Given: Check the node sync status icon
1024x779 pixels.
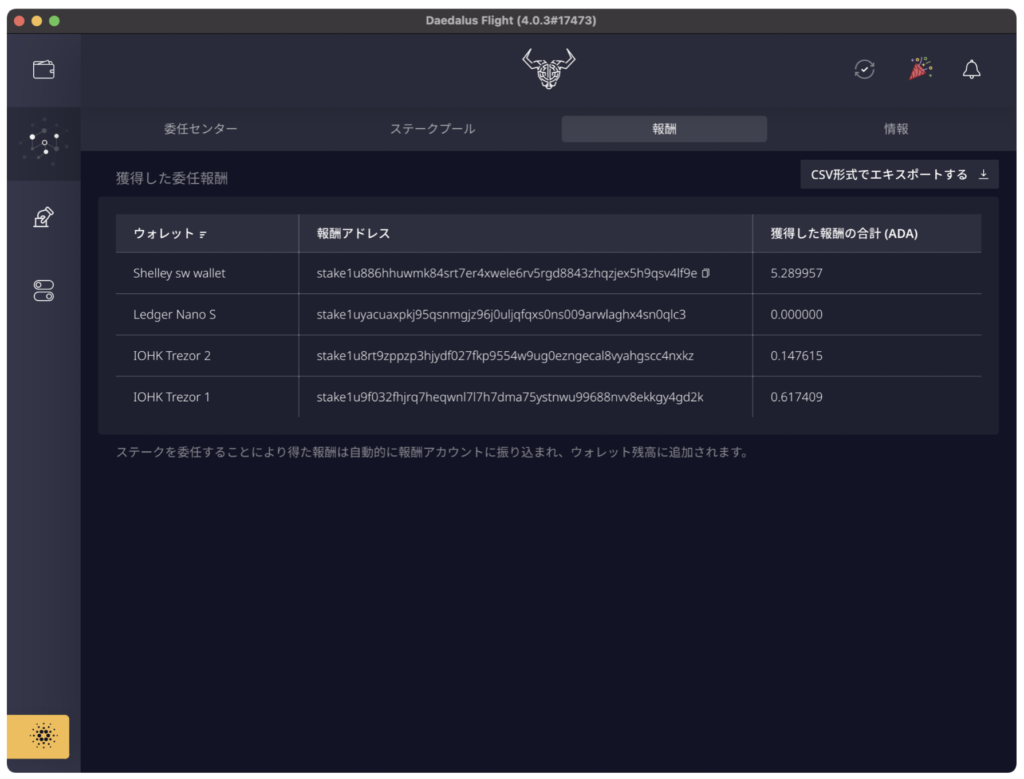Looking at the screenshot, I should click(x=864, y=70).
